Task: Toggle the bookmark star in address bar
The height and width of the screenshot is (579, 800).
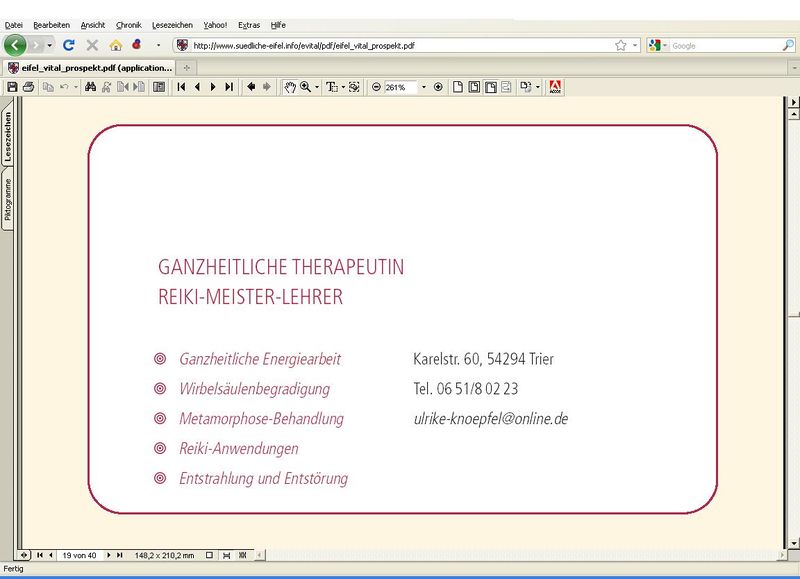Action: click(621, 45)
